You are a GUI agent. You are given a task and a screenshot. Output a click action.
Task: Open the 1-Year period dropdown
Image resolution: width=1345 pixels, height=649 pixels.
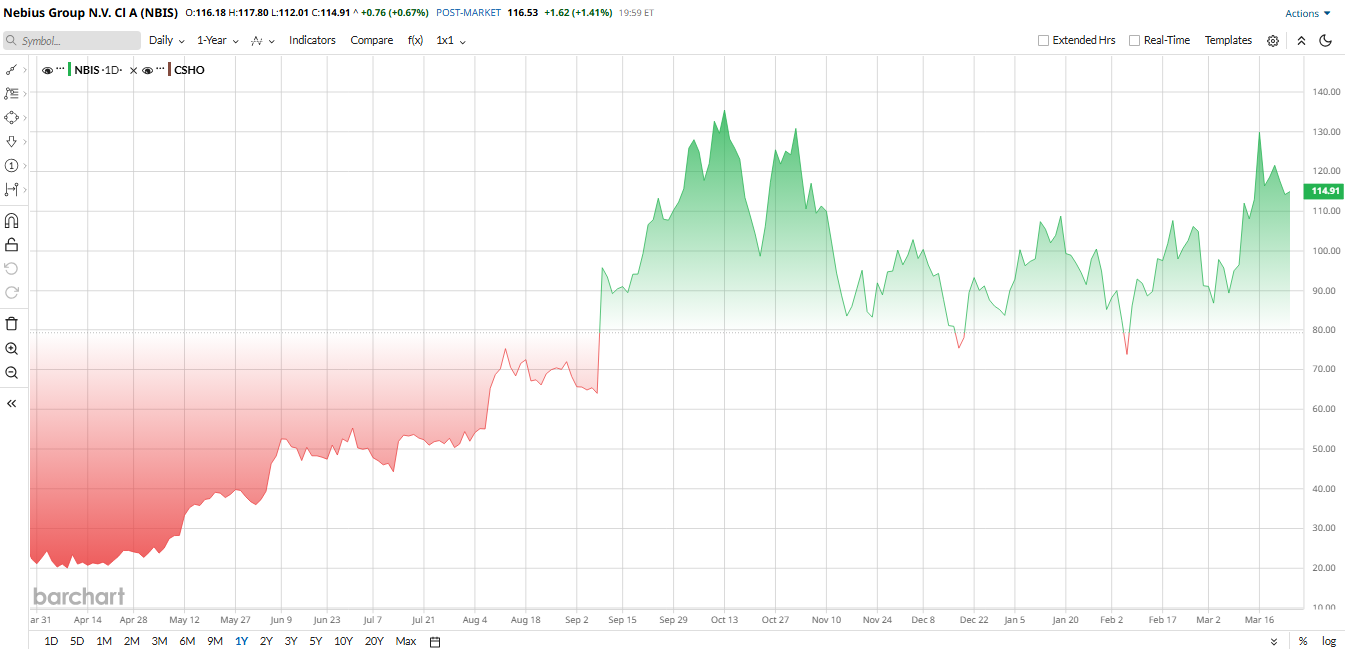click(218, 40)
